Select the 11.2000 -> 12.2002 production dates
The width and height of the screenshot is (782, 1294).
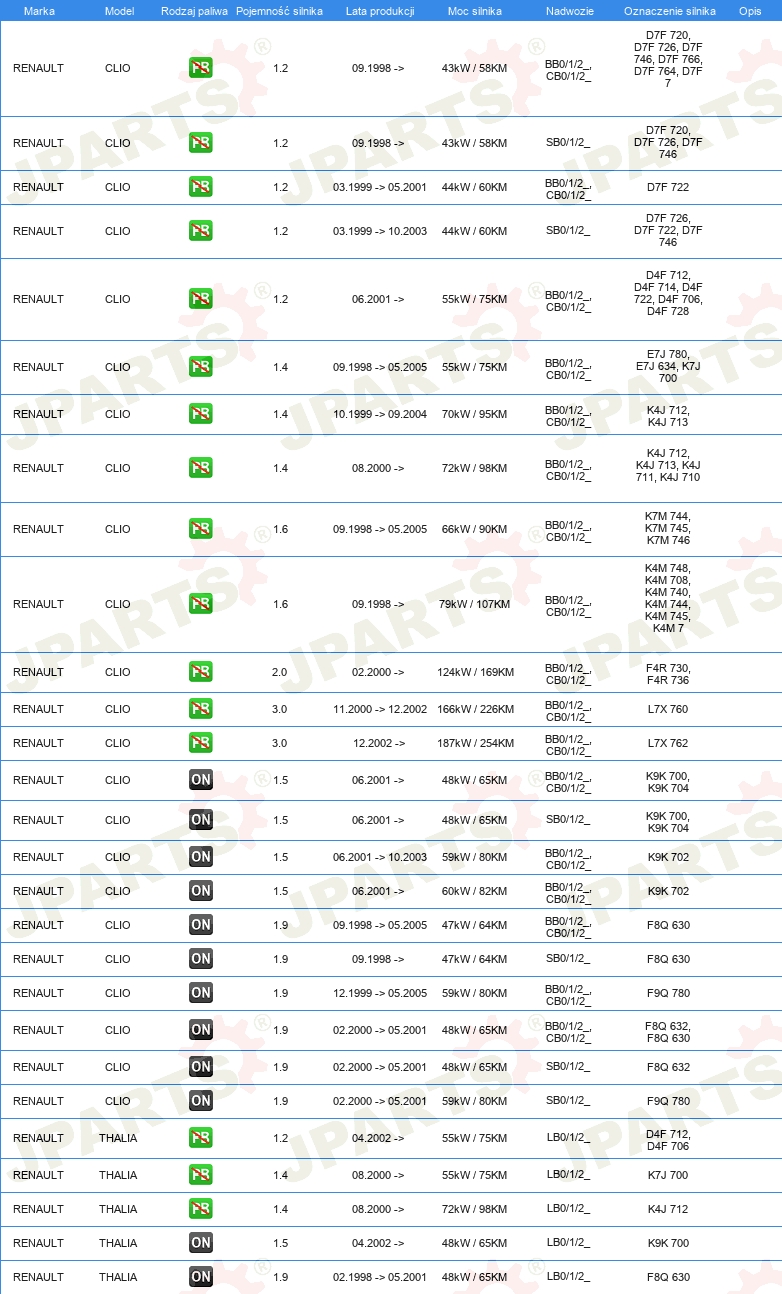pyautogui.click(x=380, y=709)
